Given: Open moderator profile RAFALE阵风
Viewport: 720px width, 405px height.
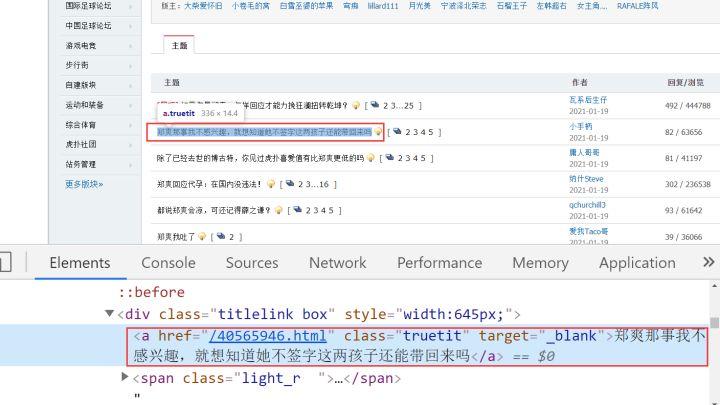Looking at the screenshot, I should click(x=637, y=6).
